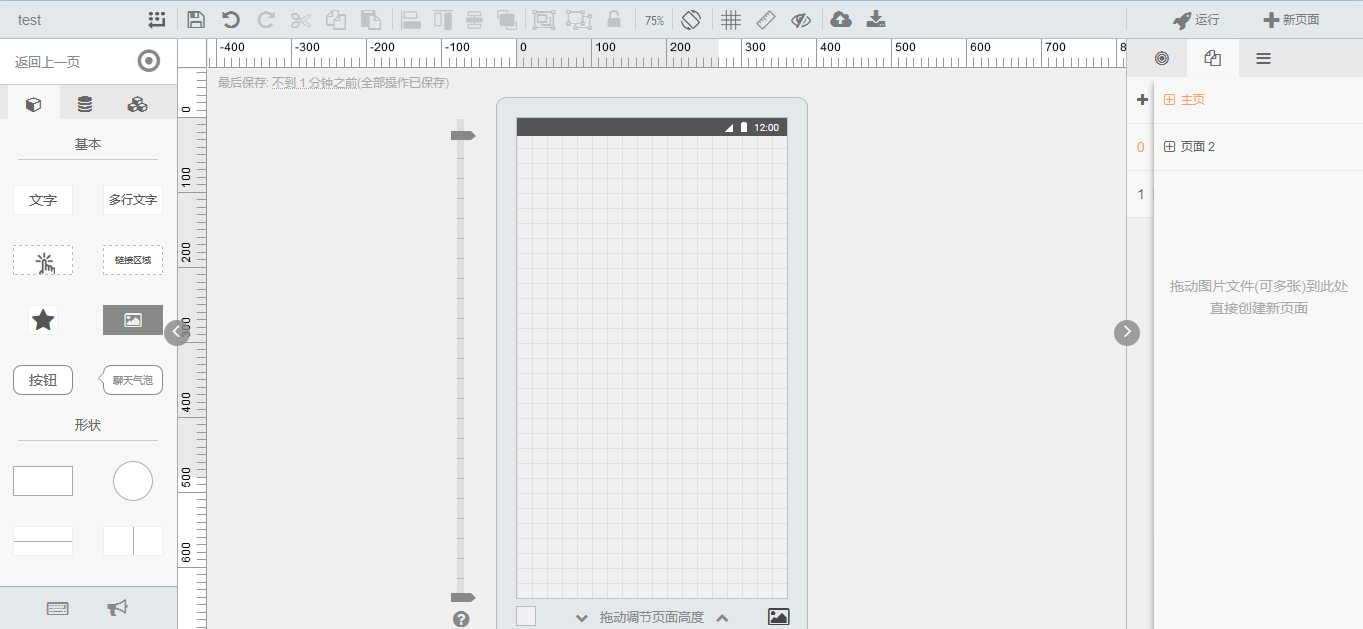Undo the last action
This screenshot has height=629, width=1363.
tap(231, 20)
